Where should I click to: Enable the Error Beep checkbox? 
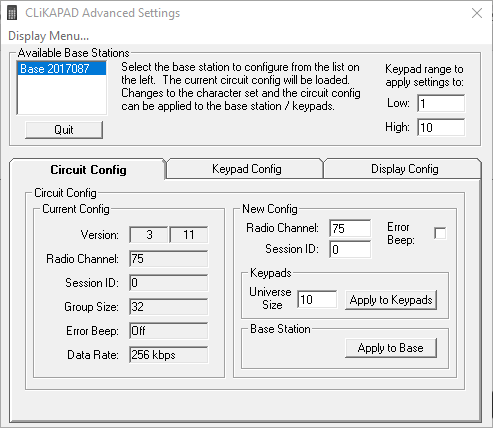[440, 233]
